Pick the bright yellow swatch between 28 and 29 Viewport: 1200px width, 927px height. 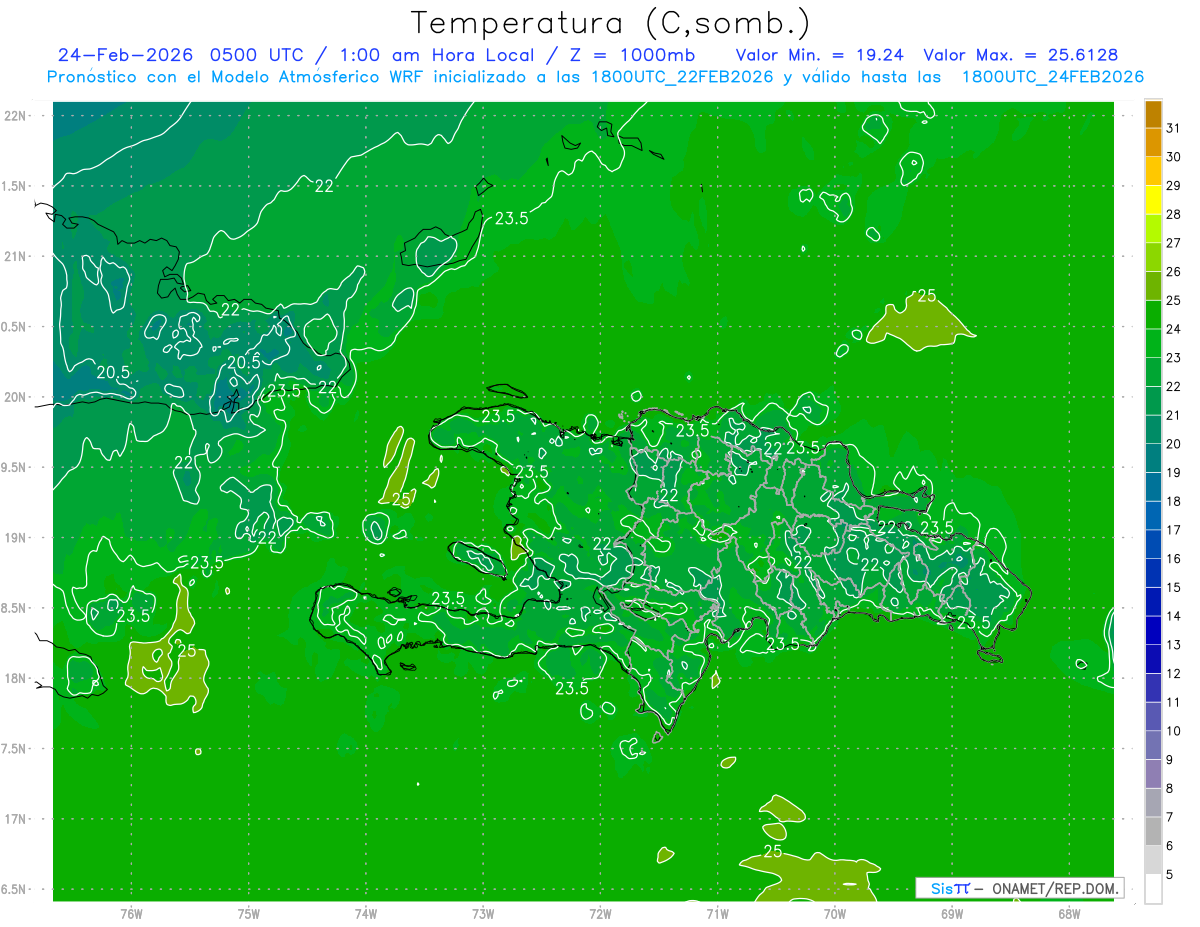point(1153,200)
